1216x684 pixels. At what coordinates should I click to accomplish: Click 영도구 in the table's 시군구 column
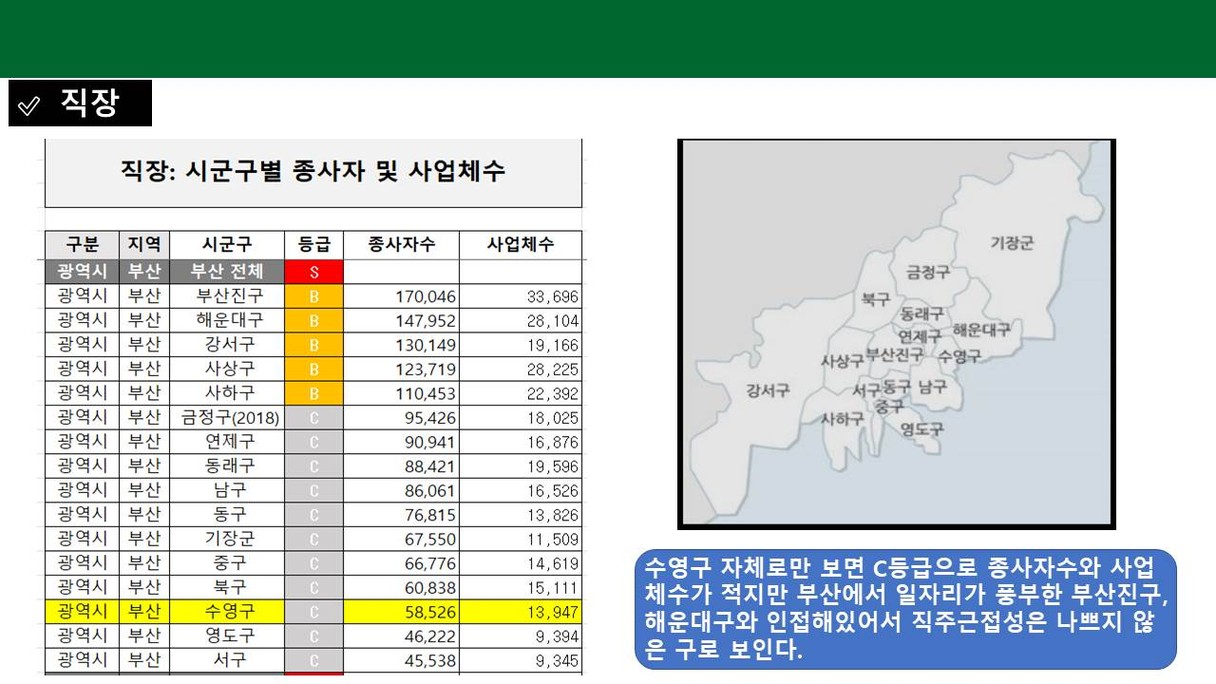coord(227,636)
